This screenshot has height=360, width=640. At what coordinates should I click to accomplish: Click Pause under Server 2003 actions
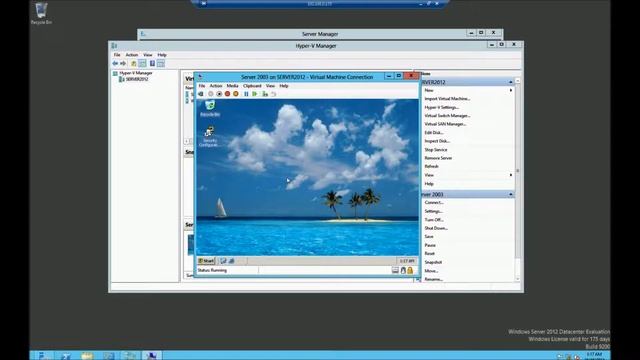click(x=430, y=245)
